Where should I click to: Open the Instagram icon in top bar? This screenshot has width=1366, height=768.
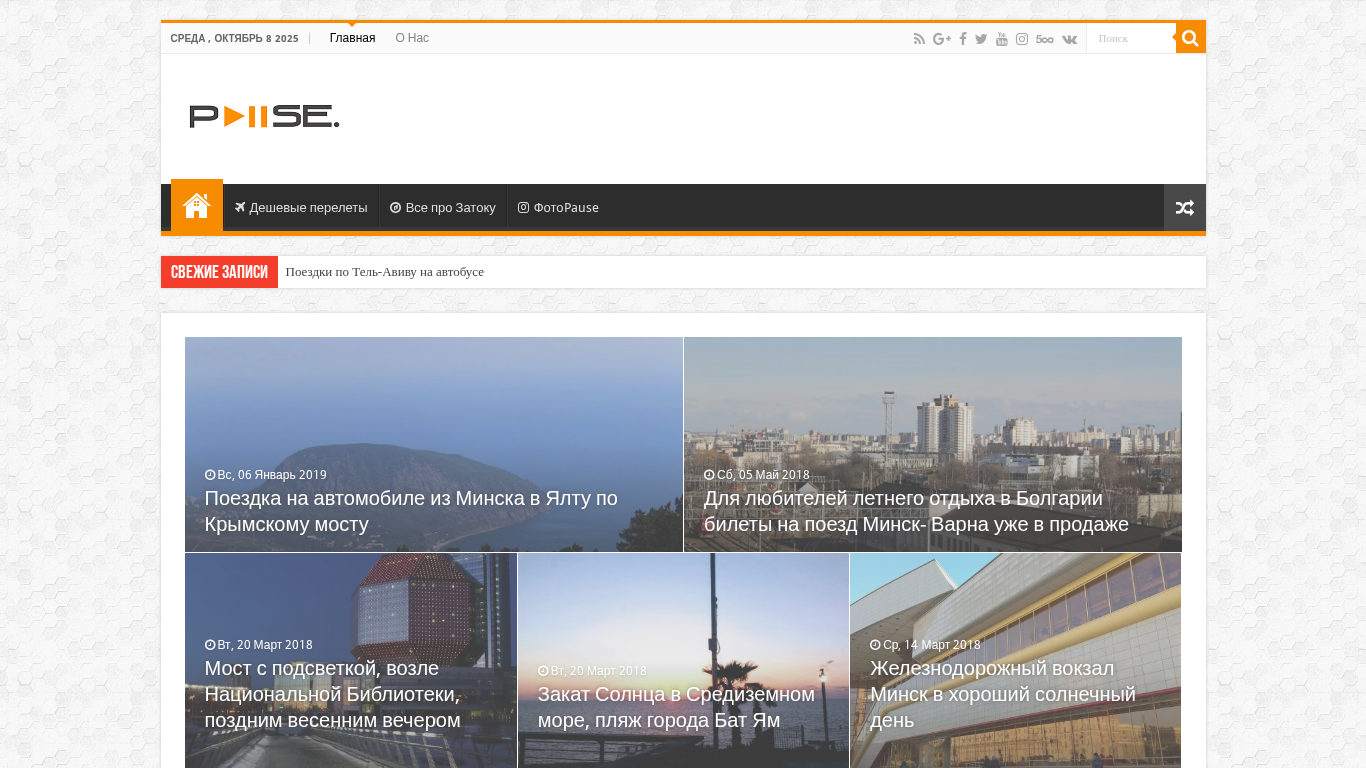coord(1022,39)
